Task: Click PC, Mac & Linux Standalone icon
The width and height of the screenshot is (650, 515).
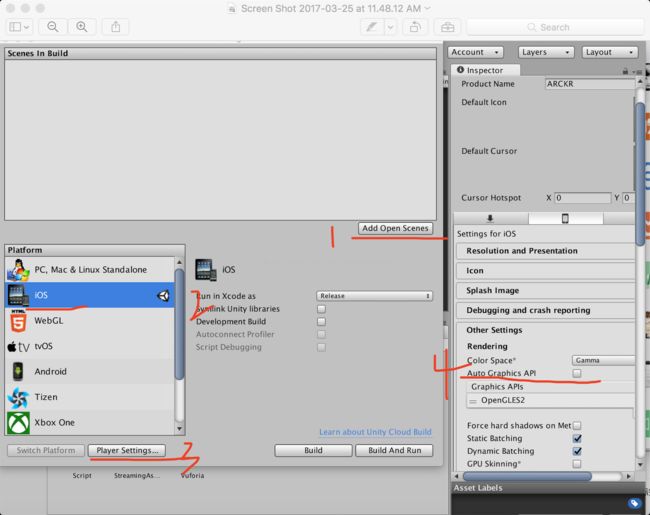Action: (x=18, y=270)
